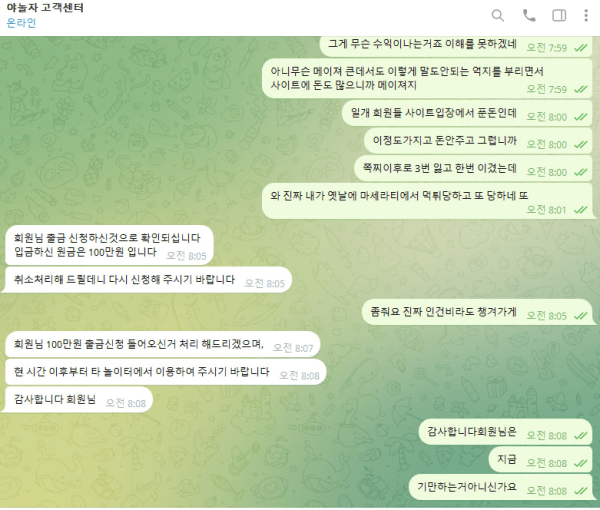
Task: Open search in this chat
Action: [x=497, y=16]
